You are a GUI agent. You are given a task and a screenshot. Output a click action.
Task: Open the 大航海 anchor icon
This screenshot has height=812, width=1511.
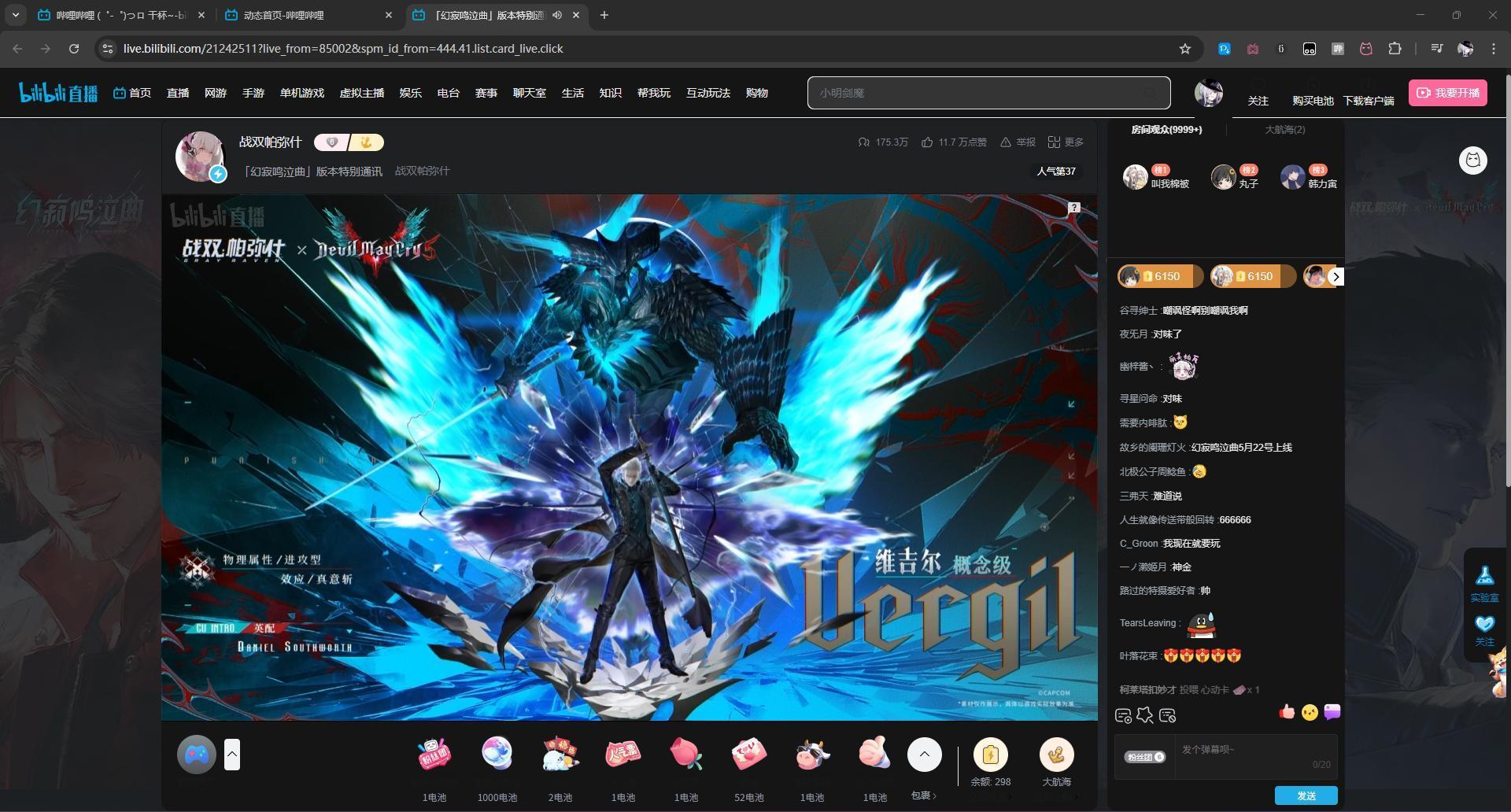pyautogui.click(x=1057, y=755)
